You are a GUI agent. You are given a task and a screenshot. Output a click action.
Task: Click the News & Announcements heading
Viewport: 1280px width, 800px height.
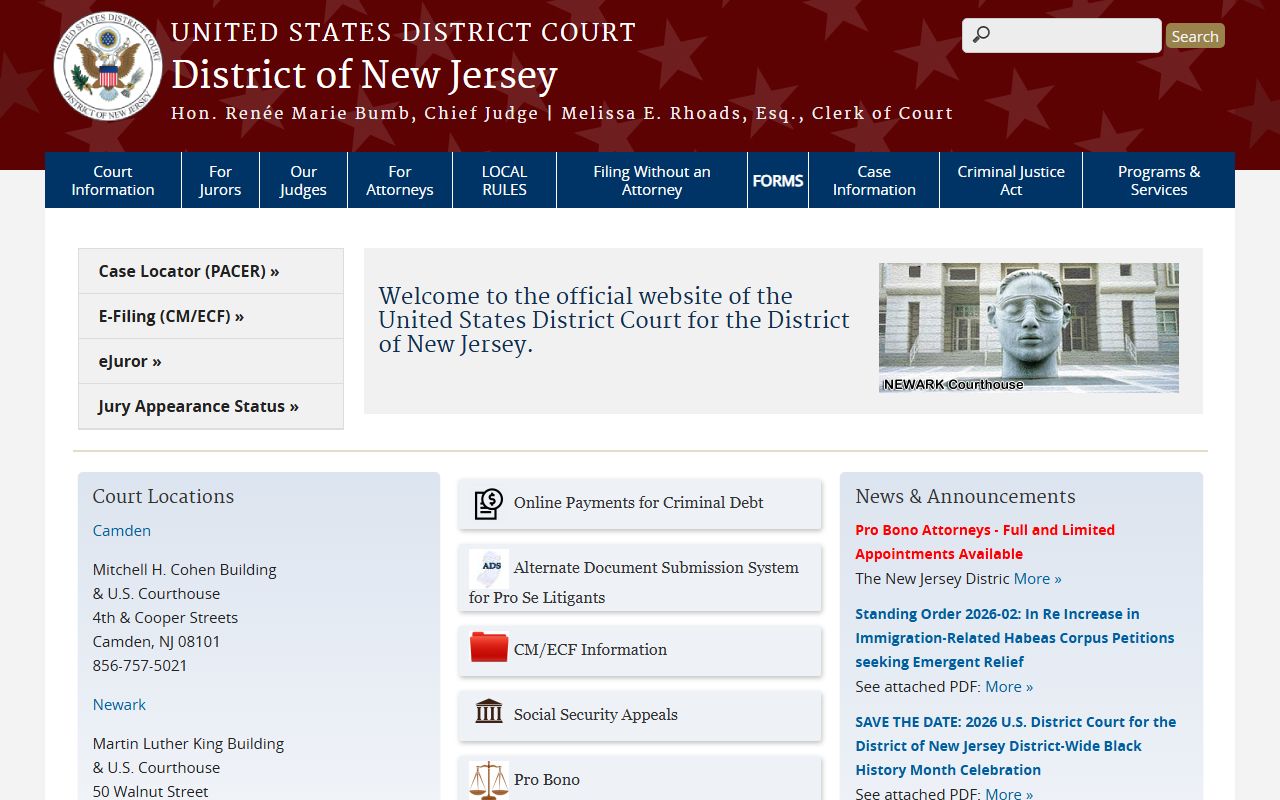965,496
